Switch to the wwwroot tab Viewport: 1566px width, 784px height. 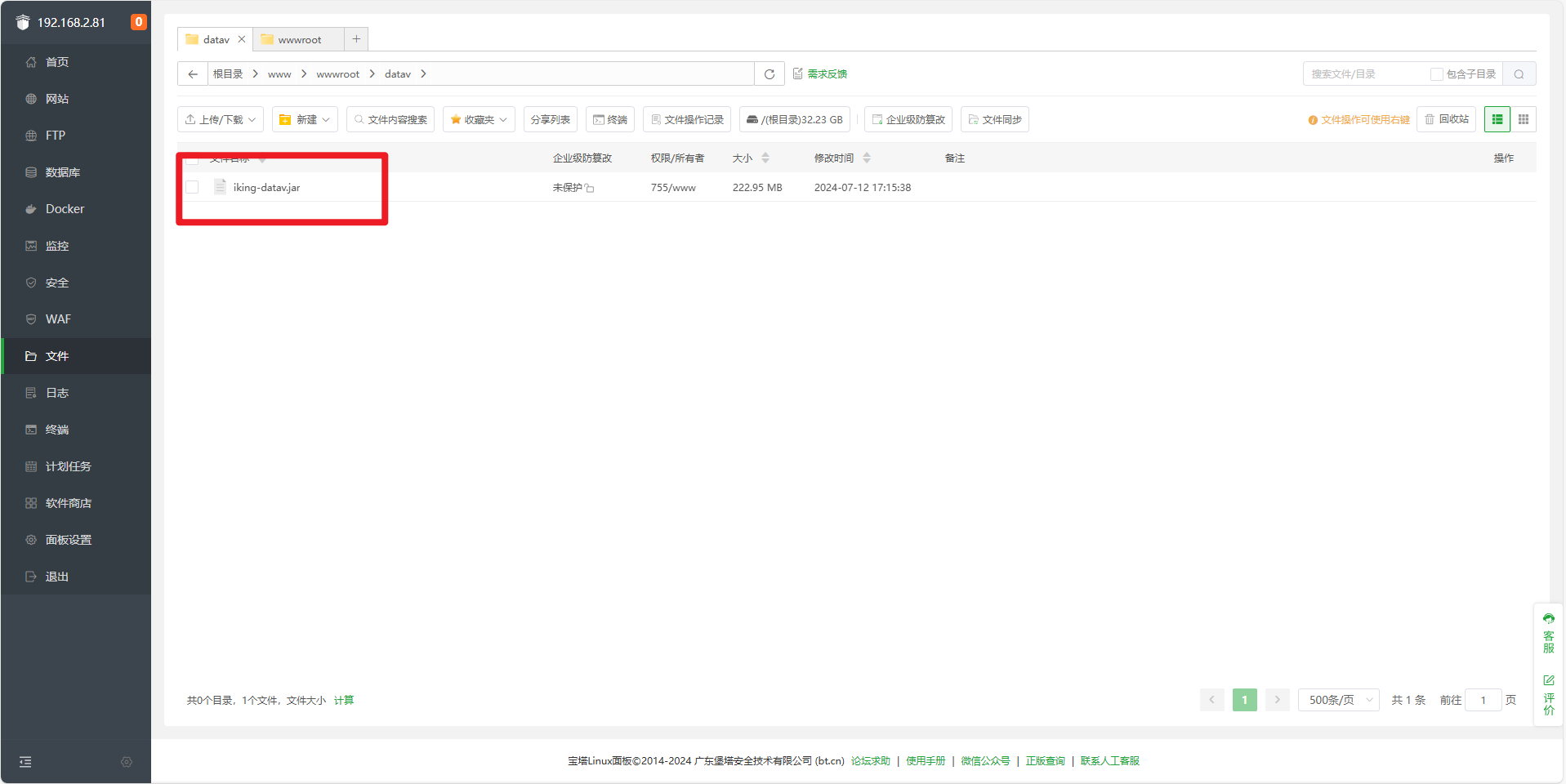299,39
